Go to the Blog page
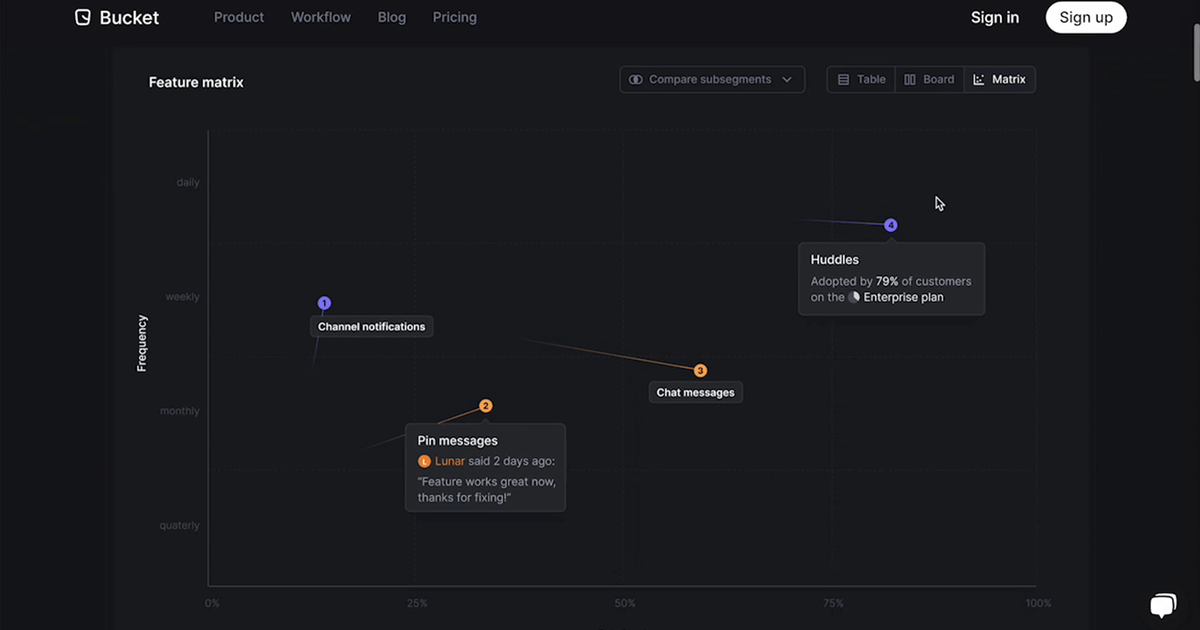 coord(392,17)
